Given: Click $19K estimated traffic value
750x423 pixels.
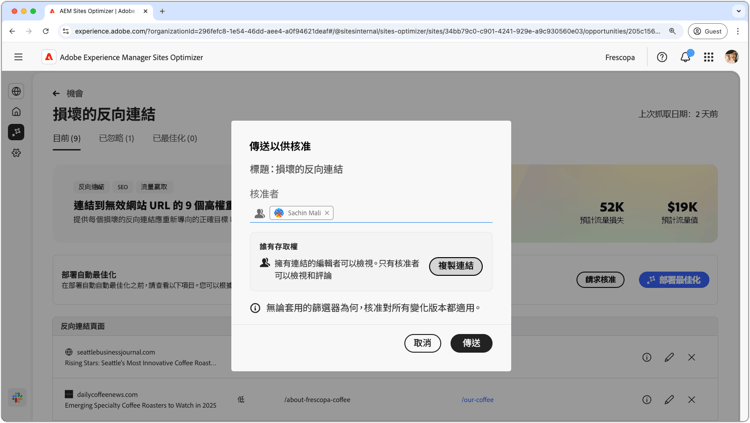Looking at the screenshot, I should [682, 207].
